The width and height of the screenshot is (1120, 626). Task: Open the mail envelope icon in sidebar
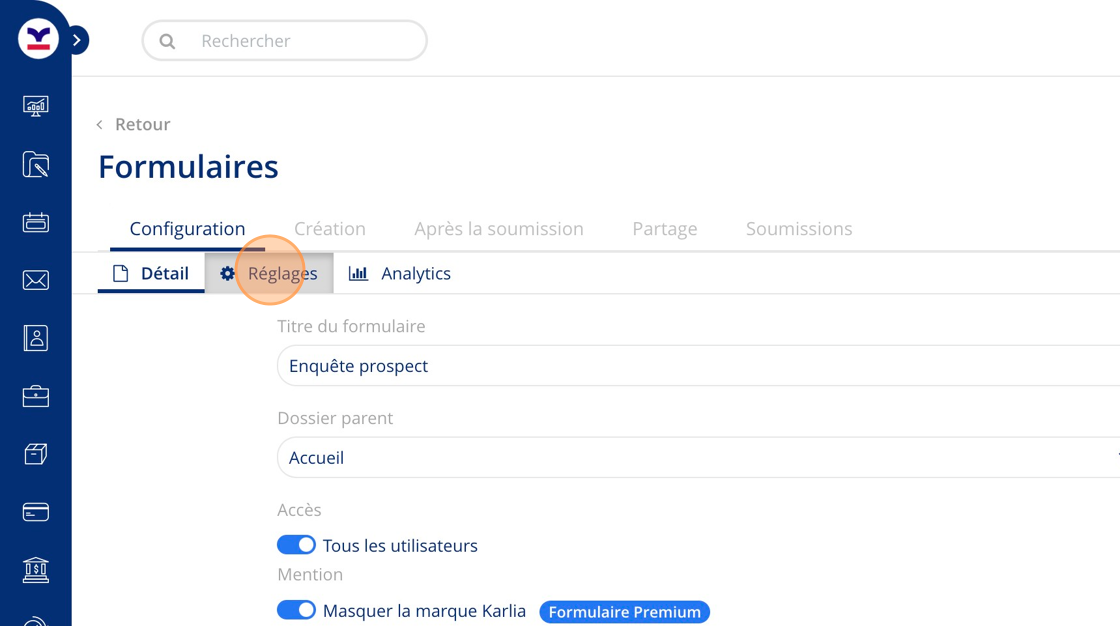pyautogui.click(x=36, y=280)
